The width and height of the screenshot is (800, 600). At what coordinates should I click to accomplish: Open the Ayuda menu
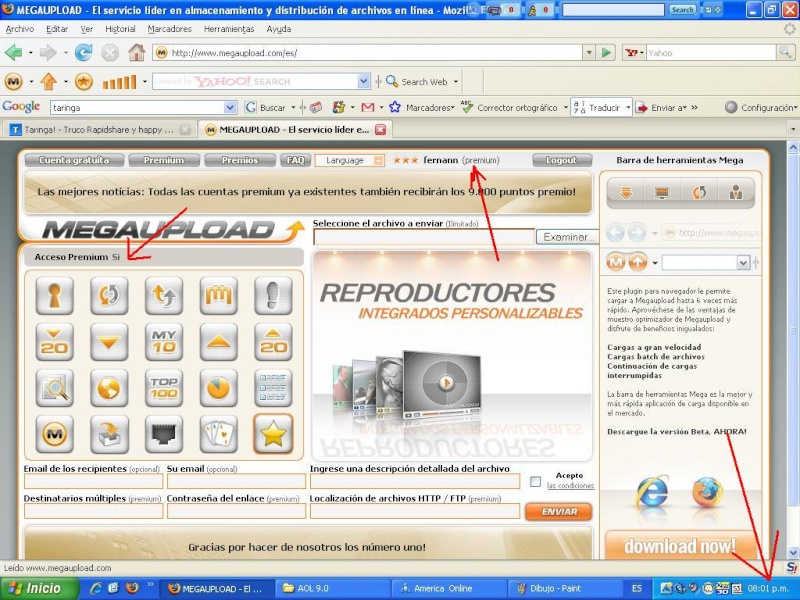click(x=279, y=29)
